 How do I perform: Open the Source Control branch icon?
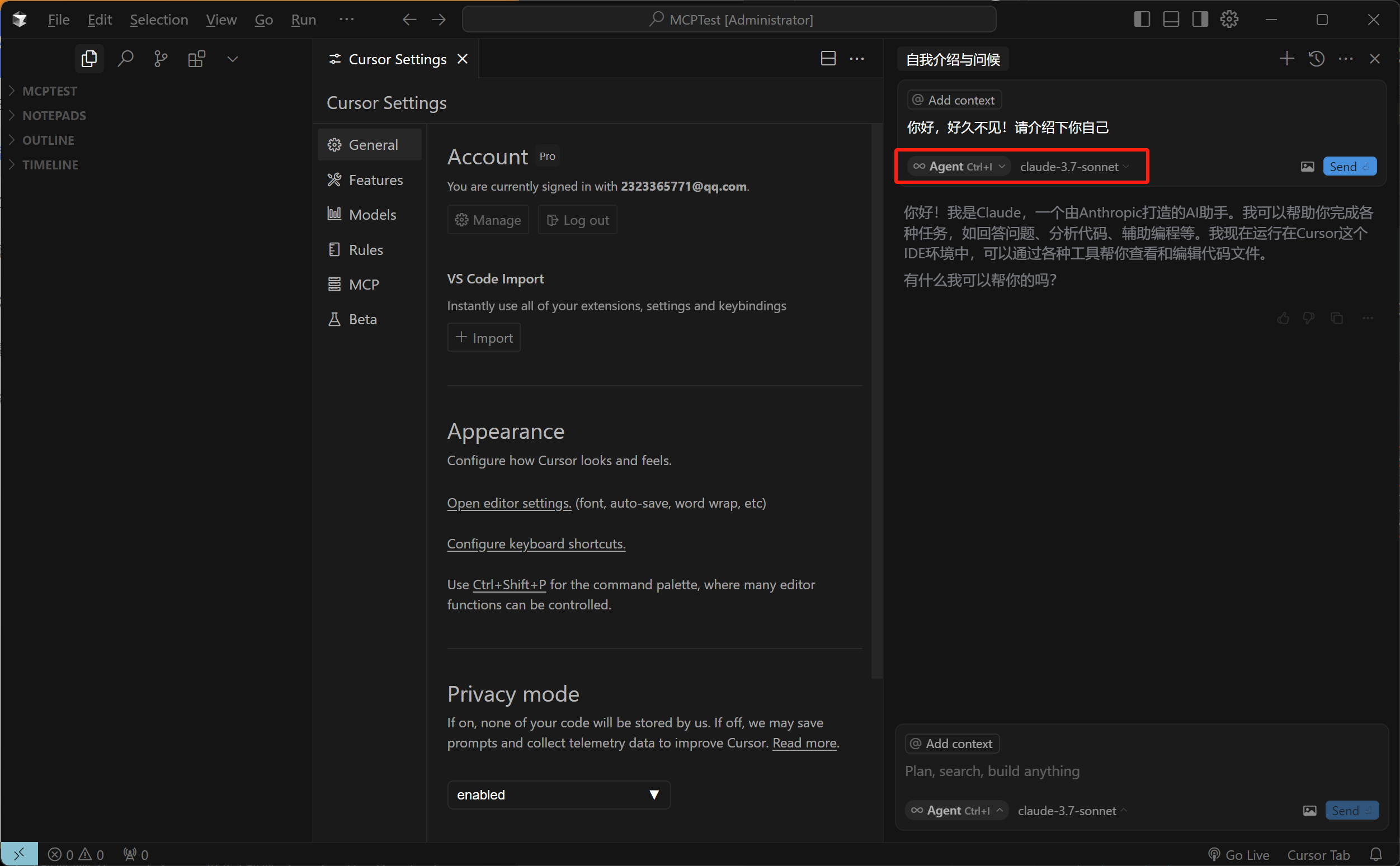[161, 59]
